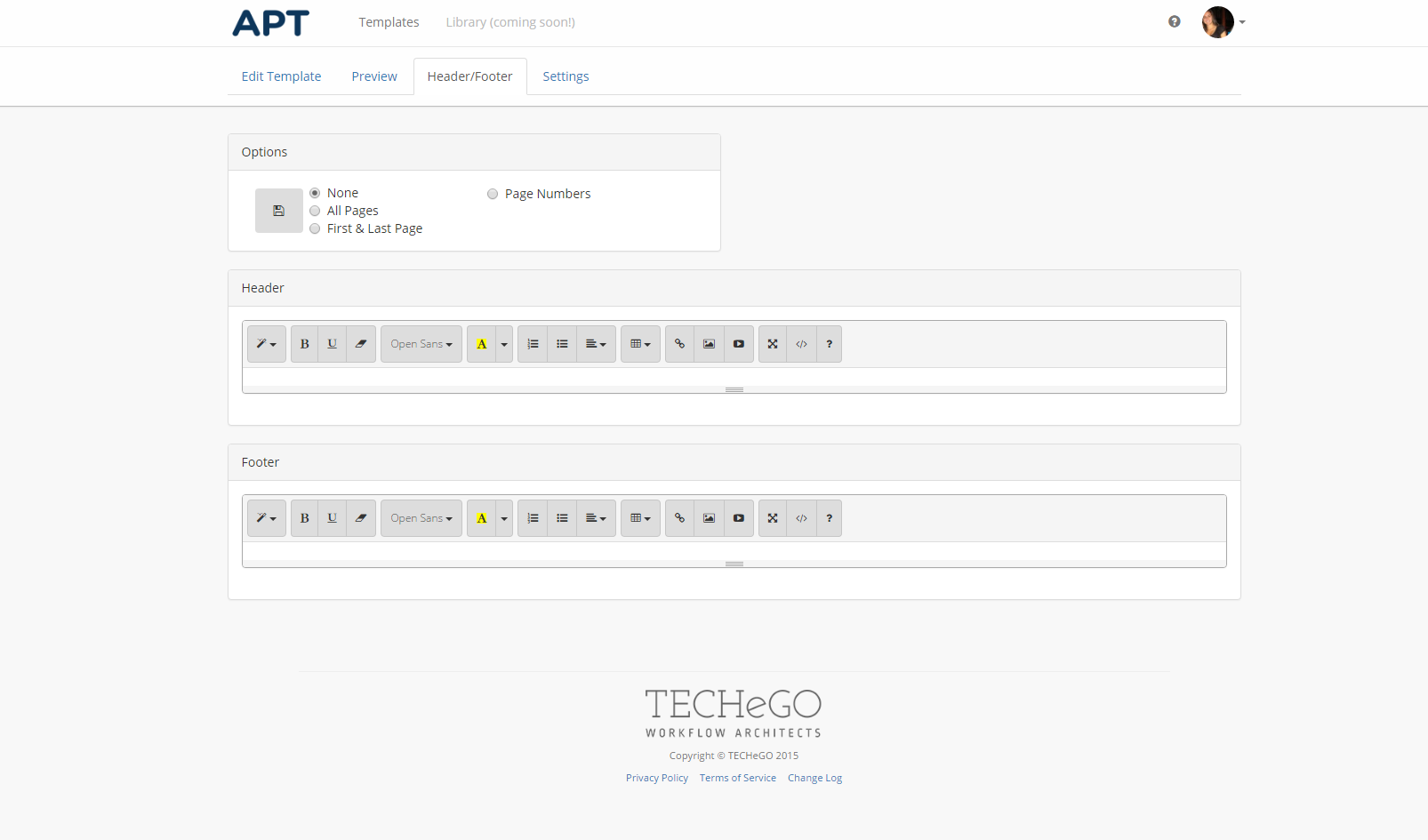The image size is (1428, 840).
Task: Insert a link in the Header editor
Action: (x=679, y=344)
